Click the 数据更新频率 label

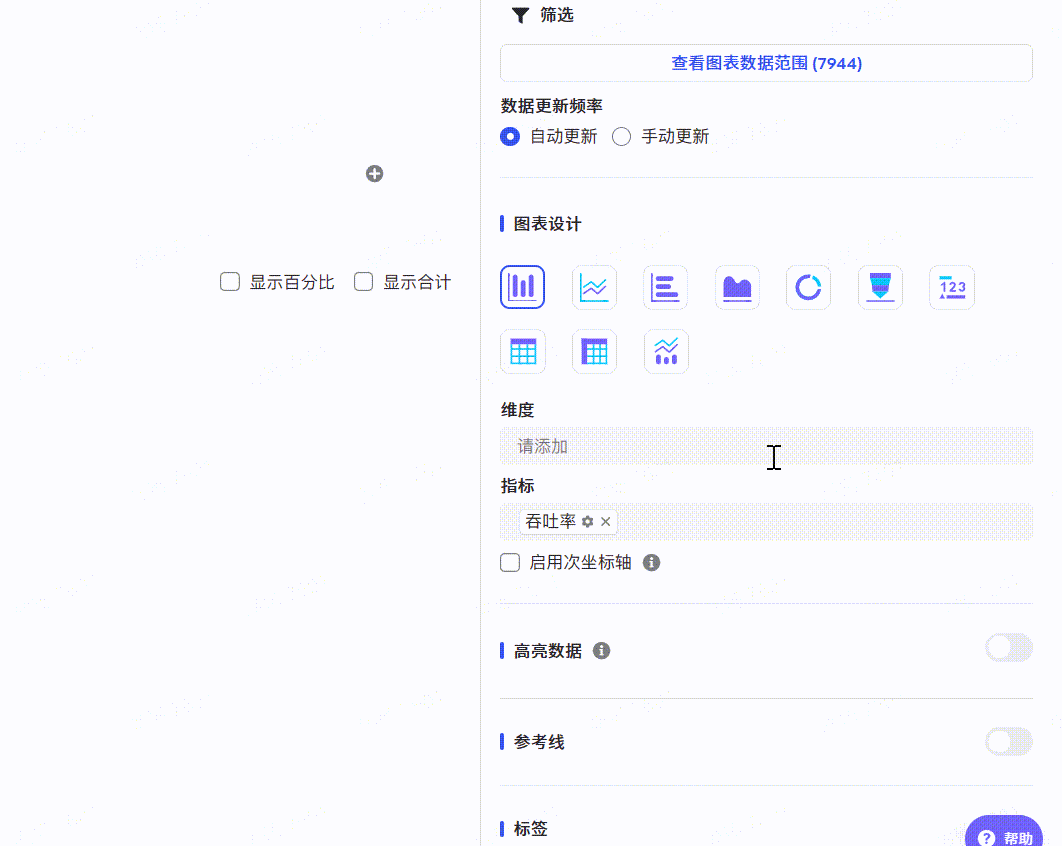pos(551,106)
